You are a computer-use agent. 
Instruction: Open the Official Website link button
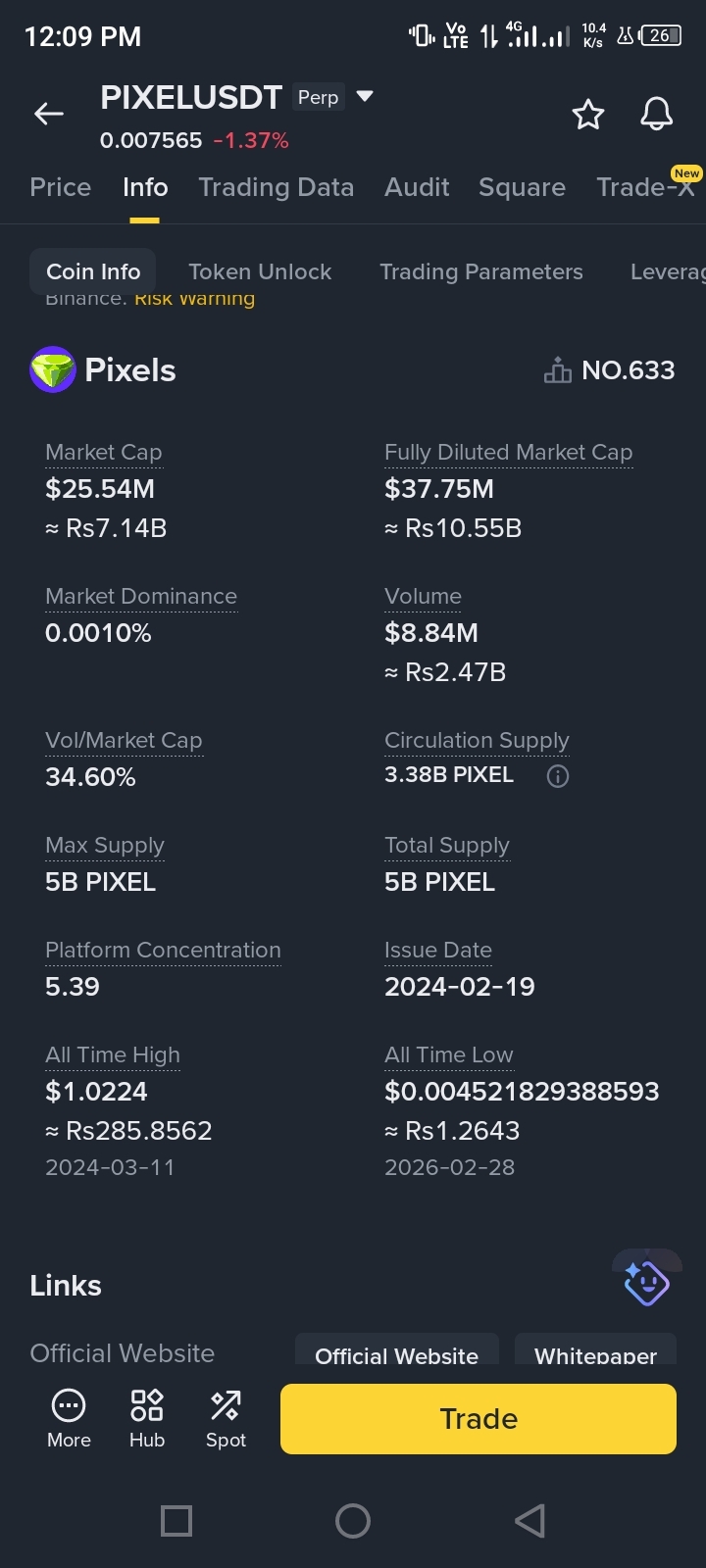[396, 1352]
